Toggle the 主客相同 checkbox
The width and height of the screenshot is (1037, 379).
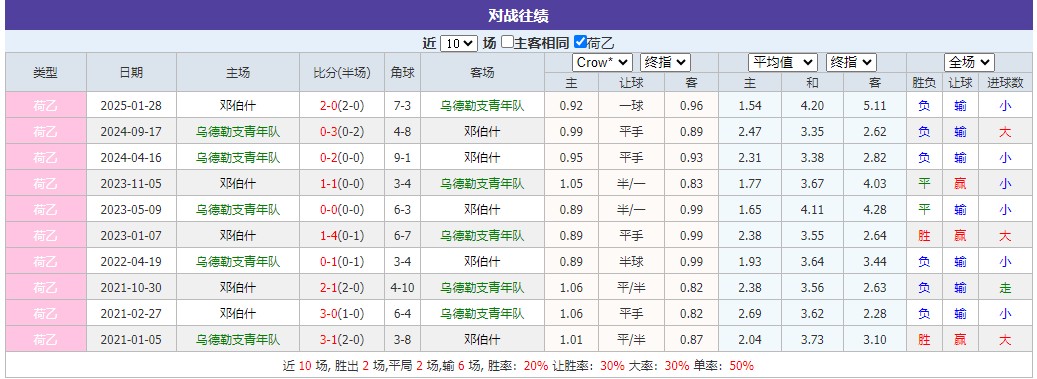507,42
